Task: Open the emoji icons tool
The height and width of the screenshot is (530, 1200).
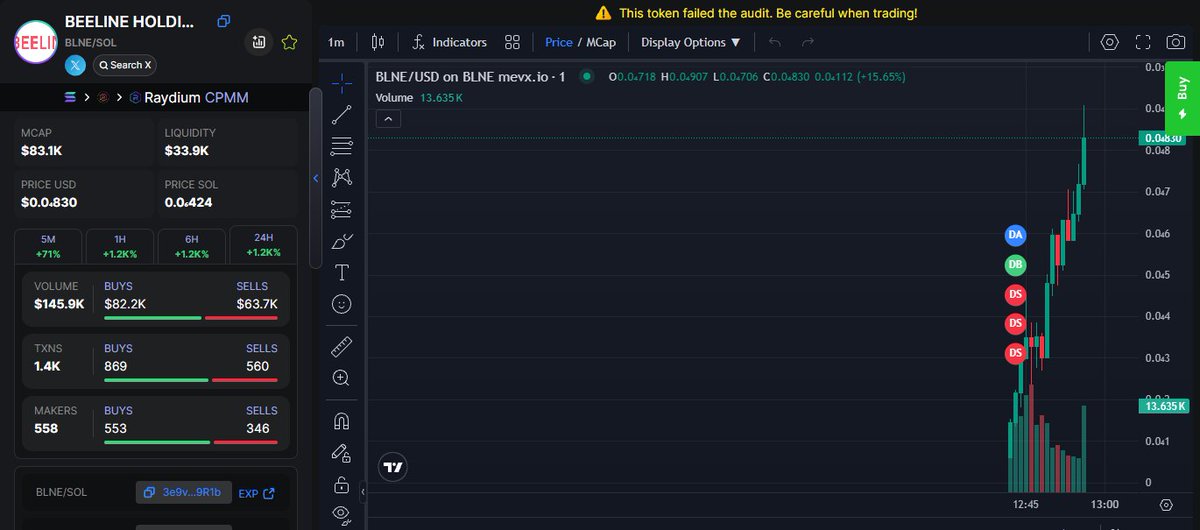Action: tap(341, 304)
